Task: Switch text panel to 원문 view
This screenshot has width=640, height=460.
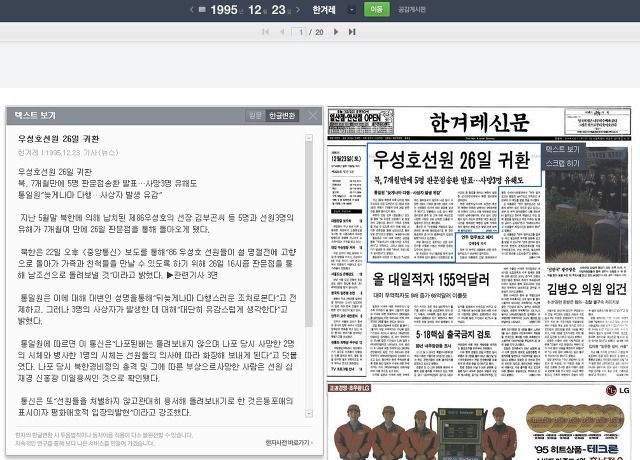Action: [x=256, y=116]
